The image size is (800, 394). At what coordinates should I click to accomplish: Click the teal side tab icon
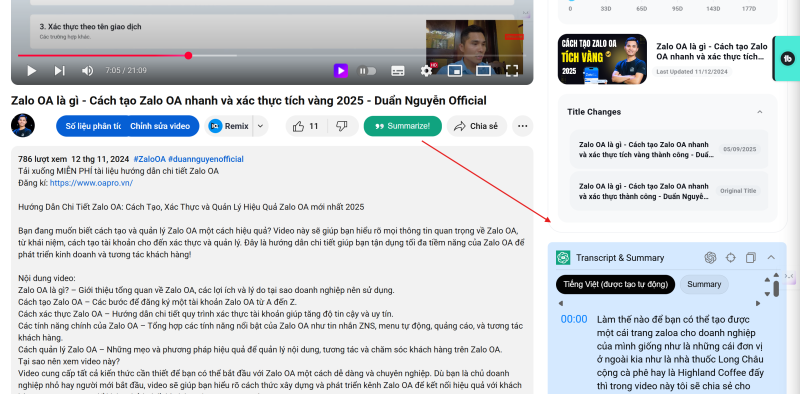786,59
